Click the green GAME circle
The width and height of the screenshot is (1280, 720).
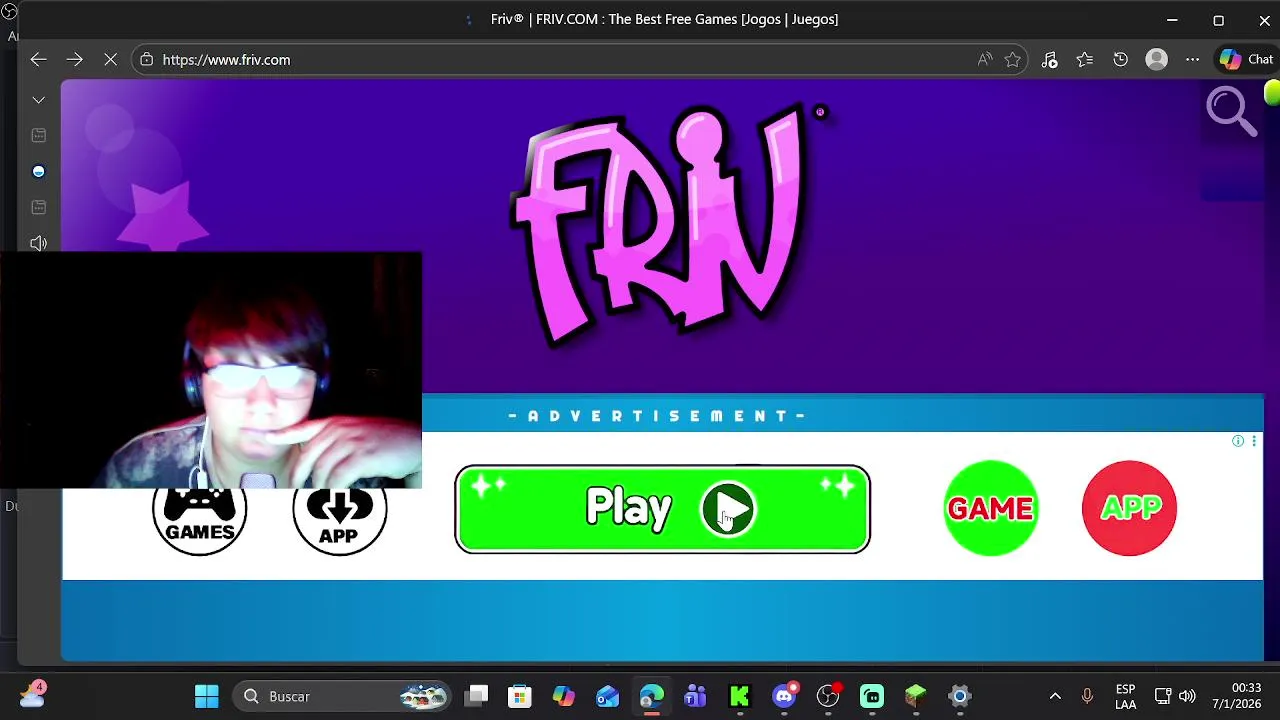tap(990, 508)
